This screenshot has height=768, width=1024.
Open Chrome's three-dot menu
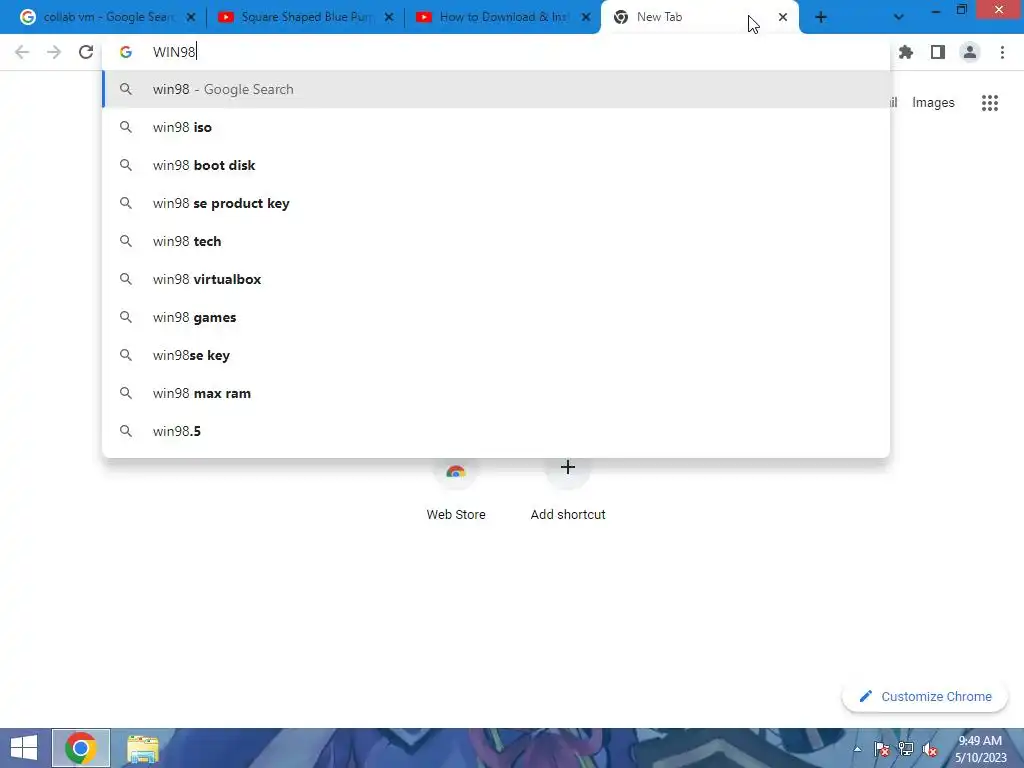[x=1002, y=52]
